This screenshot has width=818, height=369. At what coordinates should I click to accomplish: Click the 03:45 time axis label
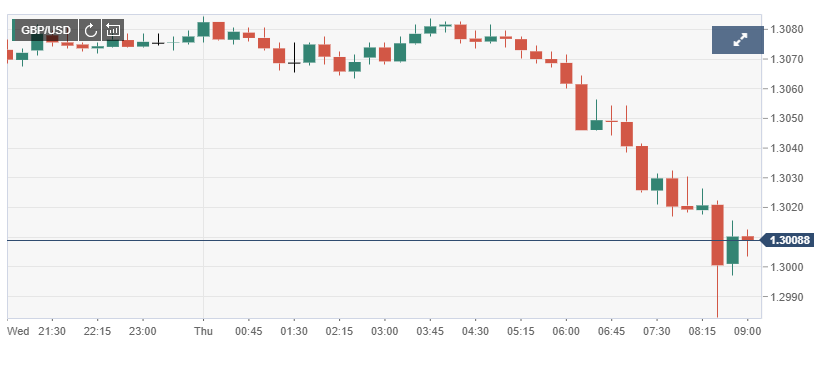pyautogui.click(x=430, y=331)
